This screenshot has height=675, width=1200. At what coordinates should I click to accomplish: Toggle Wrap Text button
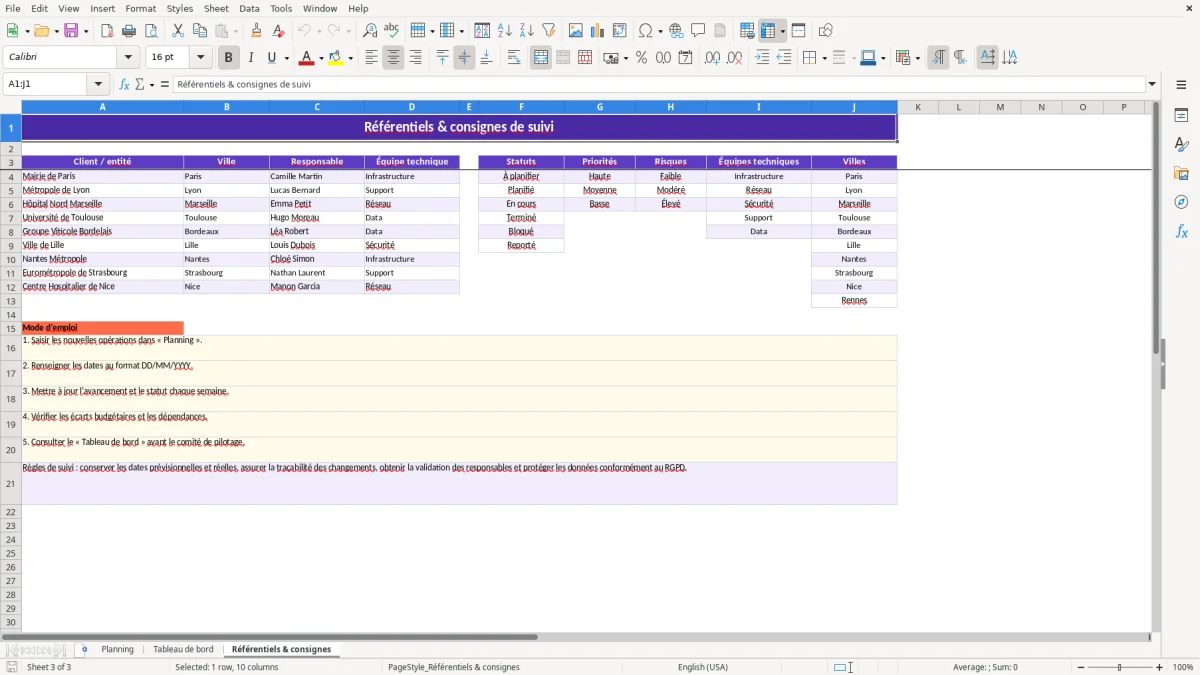514,58
